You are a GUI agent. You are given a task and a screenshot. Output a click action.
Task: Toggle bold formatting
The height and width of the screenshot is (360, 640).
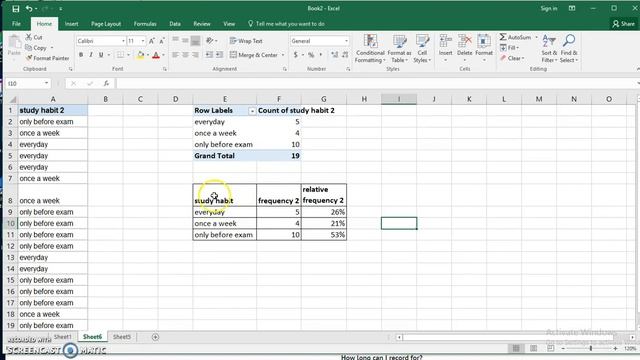tap(81, 55)
